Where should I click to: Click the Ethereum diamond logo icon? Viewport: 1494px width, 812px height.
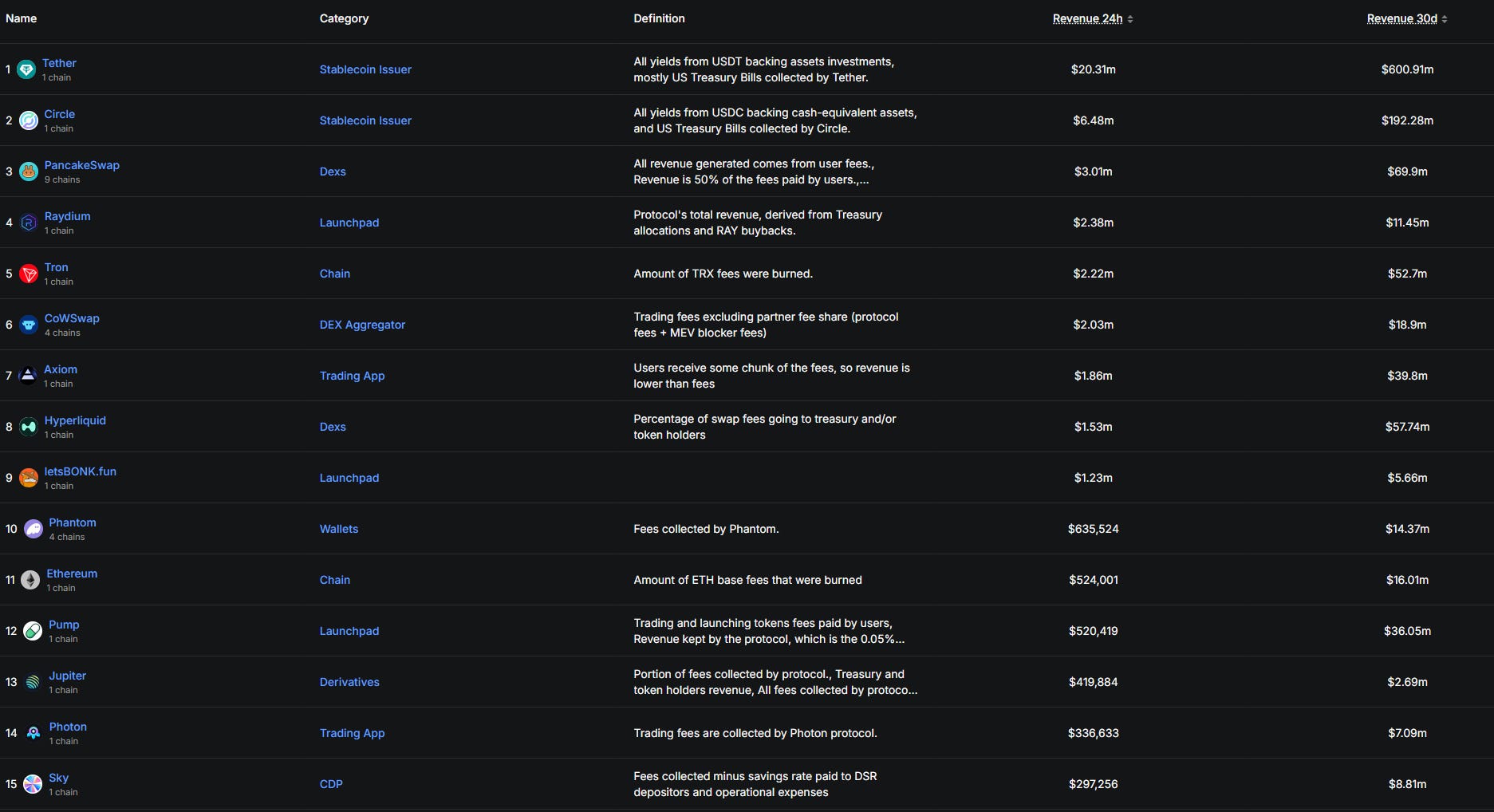tap(30, 580)
